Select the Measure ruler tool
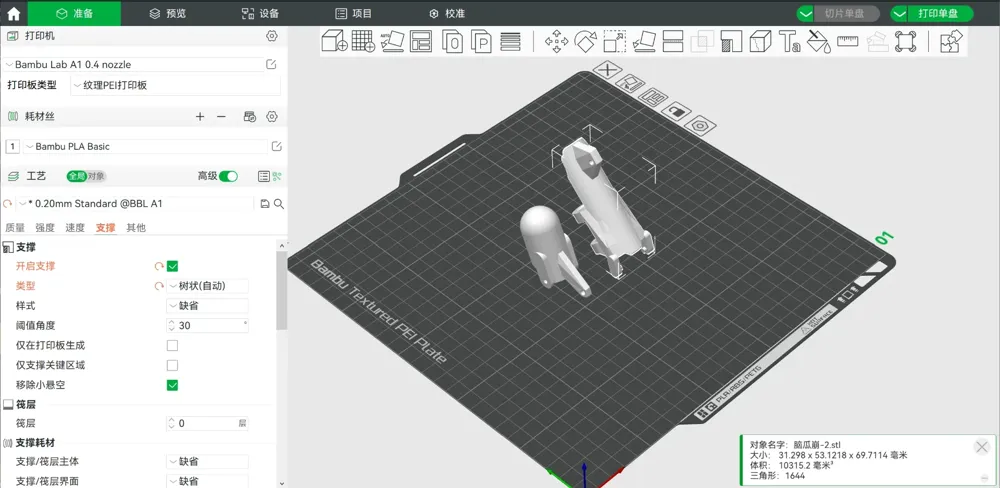This screenshot has height=488, width=1000. click(848, 41)
